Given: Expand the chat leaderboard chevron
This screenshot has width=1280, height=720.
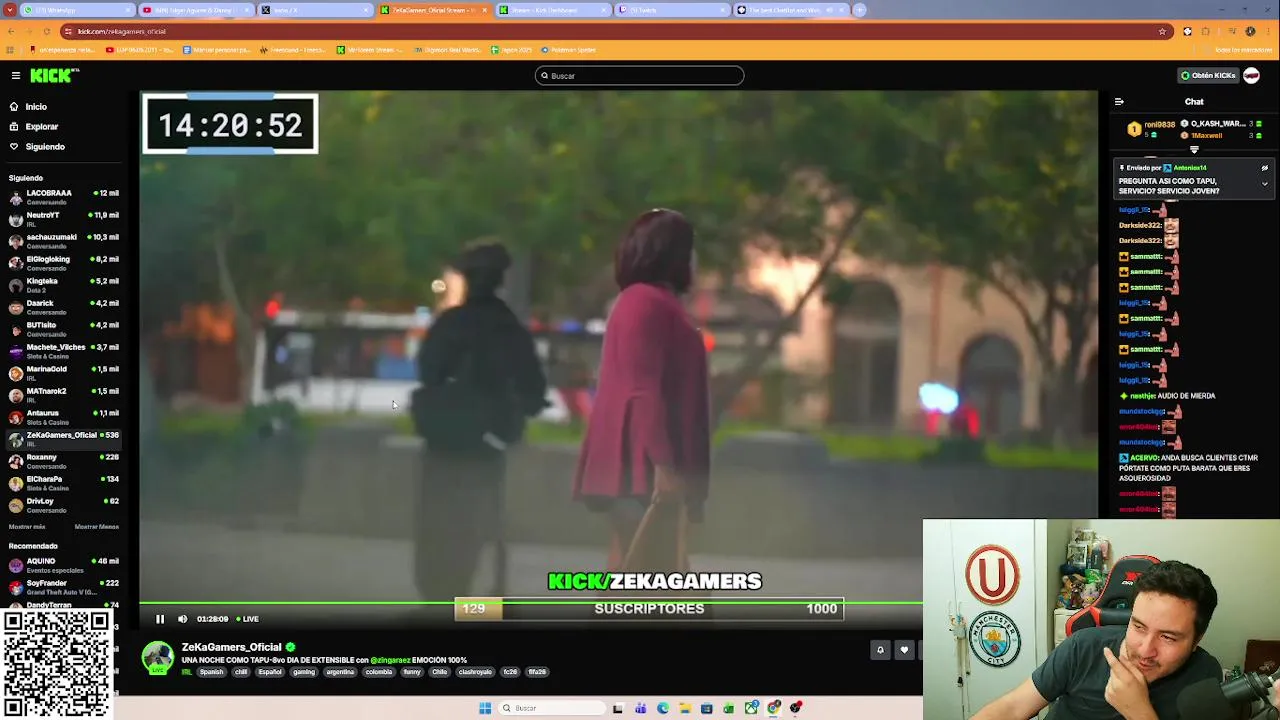Looking at the screenshot, I should pyautogui.click(x=1194, y=149).
